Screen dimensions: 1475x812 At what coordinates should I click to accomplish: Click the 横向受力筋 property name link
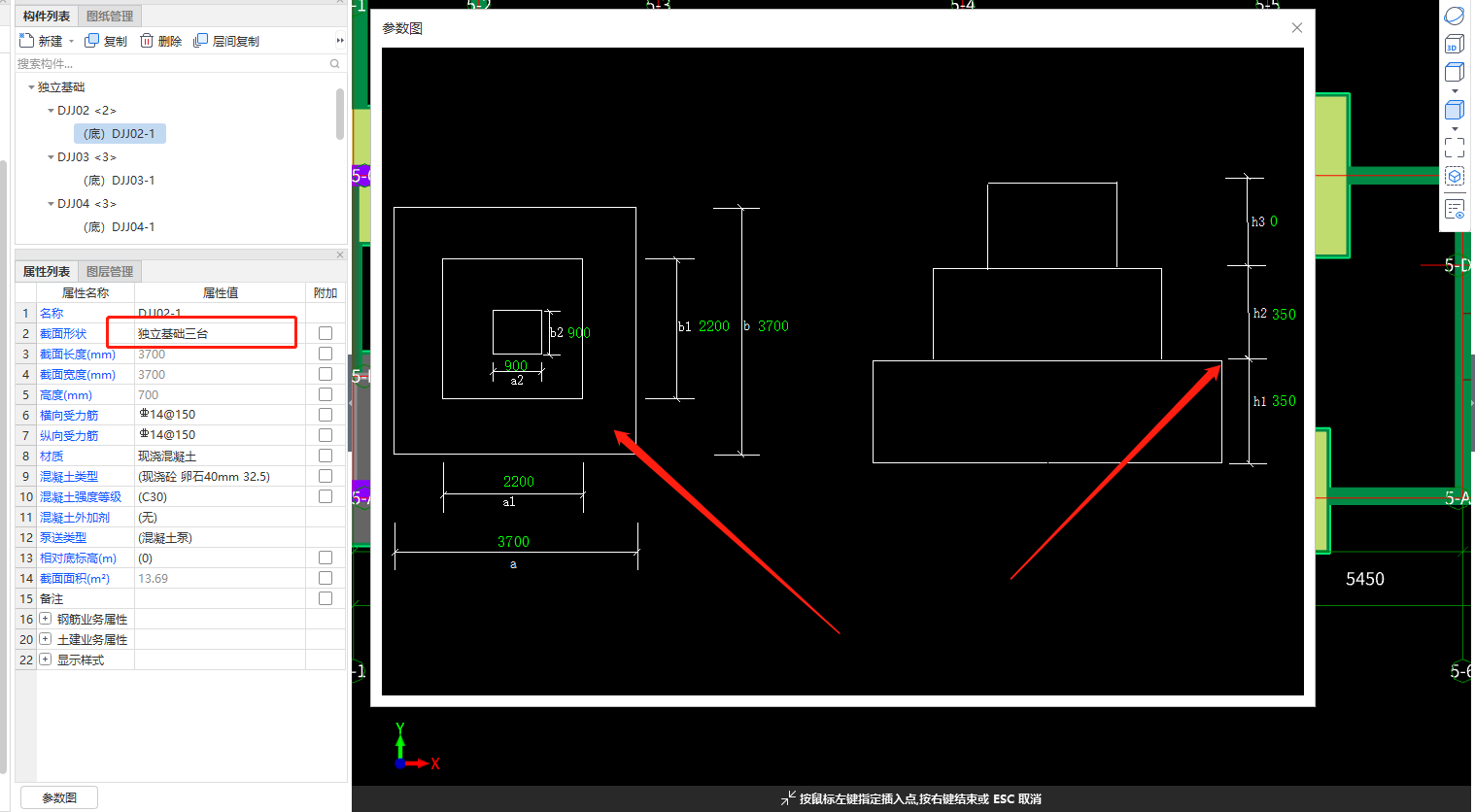[69, 415]
